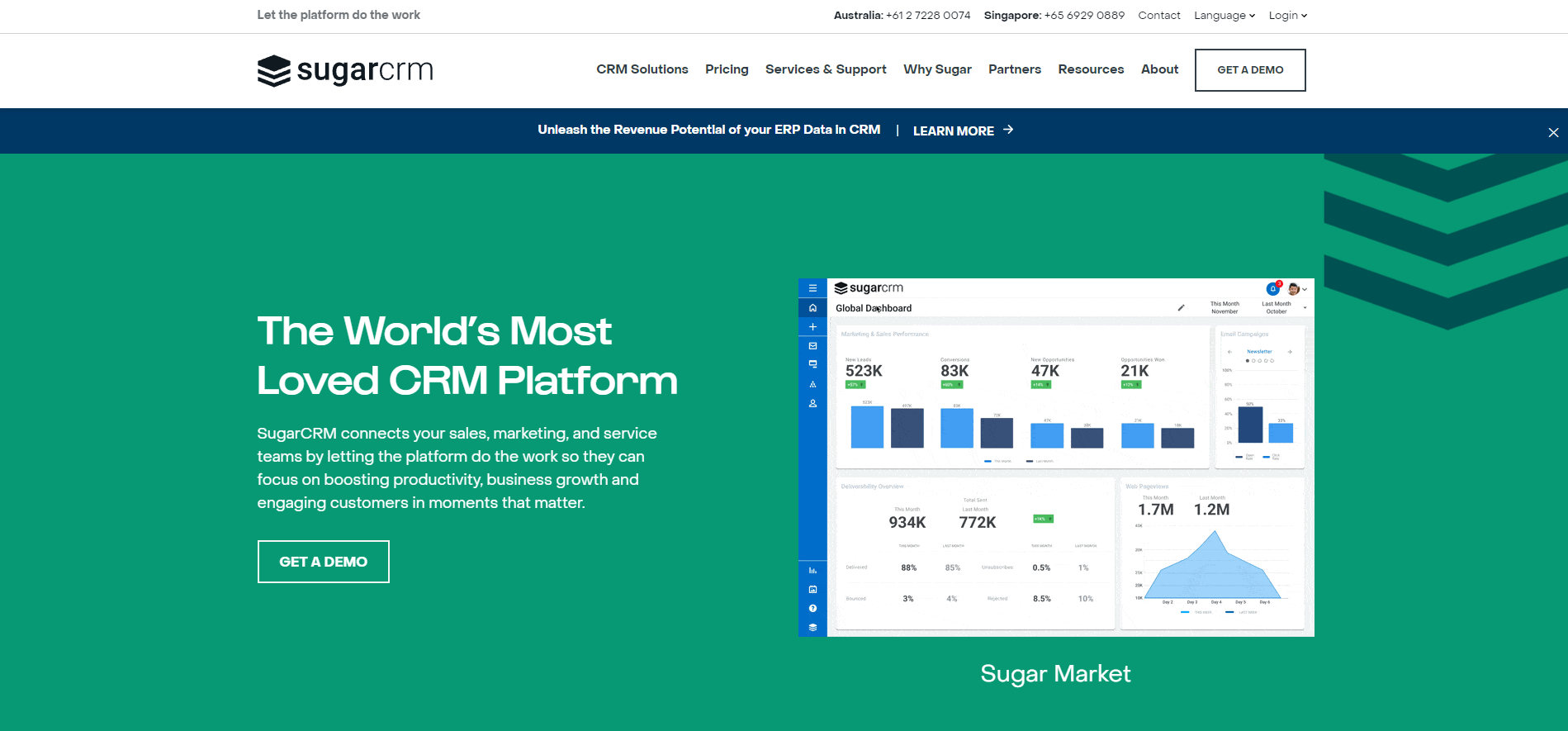Screen dimensions: 1568x731
Task: Click the user avatar in dashboard preview
Action: click(x=1294, y=288)
